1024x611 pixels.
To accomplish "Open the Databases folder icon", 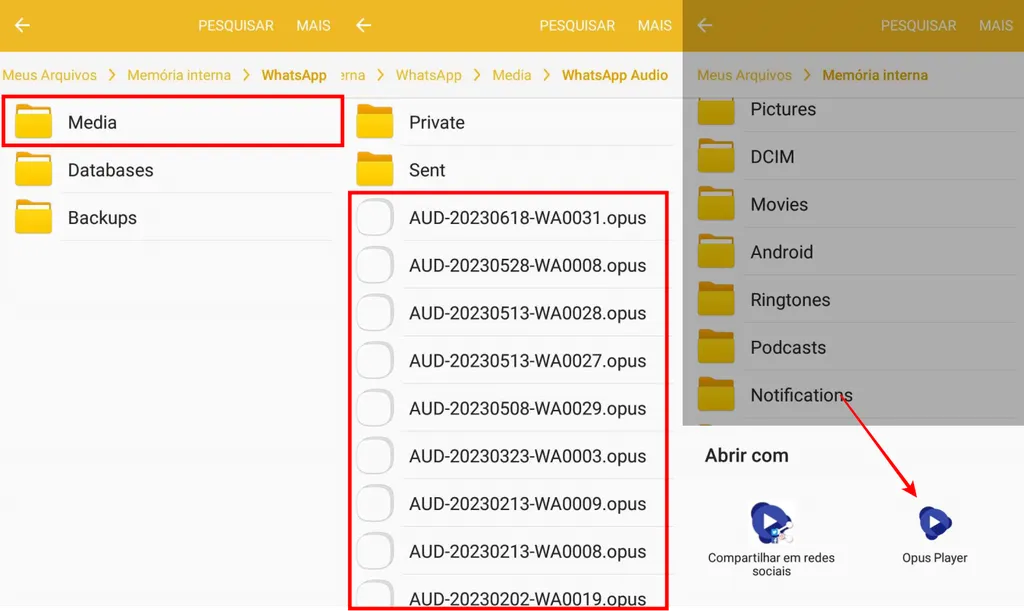I will click(33, 169).
